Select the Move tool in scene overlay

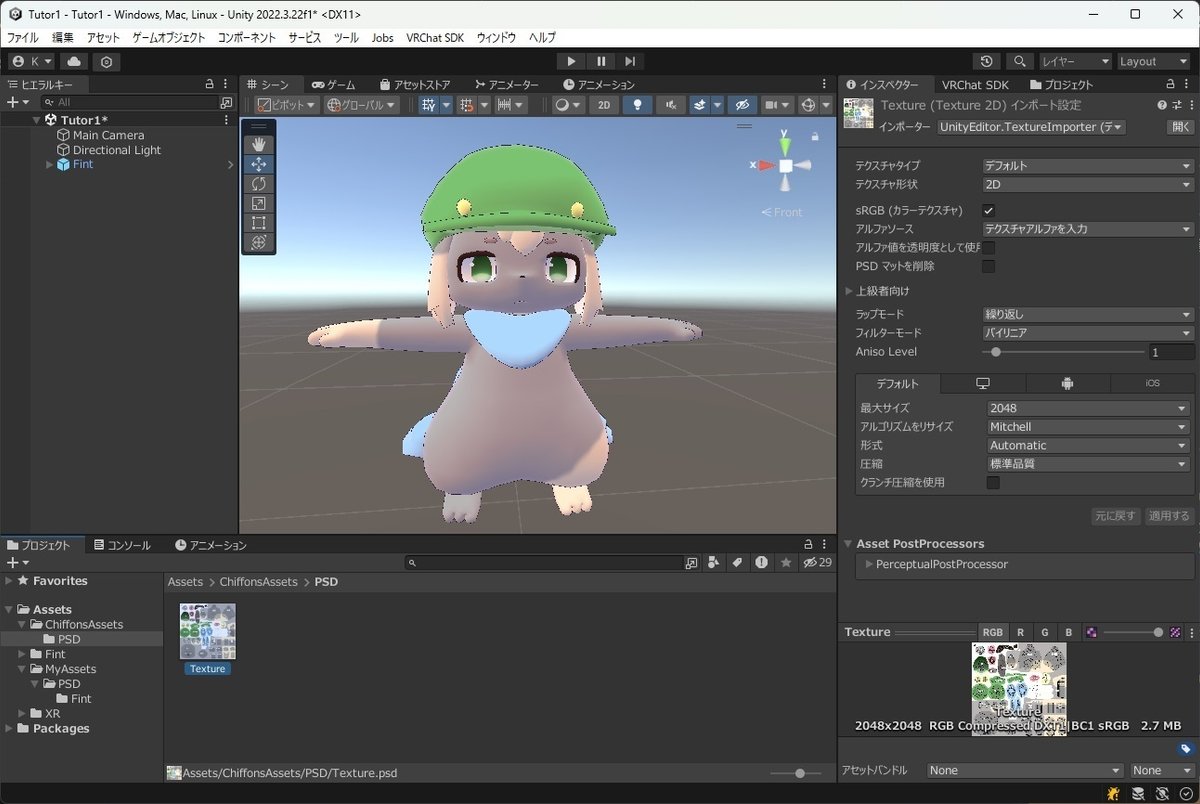pos(258,164)
